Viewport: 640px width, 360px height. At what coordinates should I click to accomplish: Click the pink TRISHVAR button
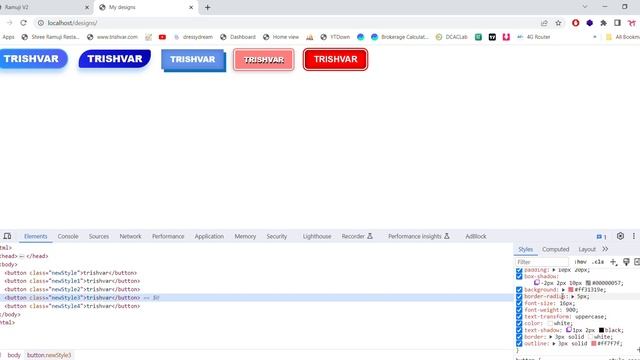point(264,60)
